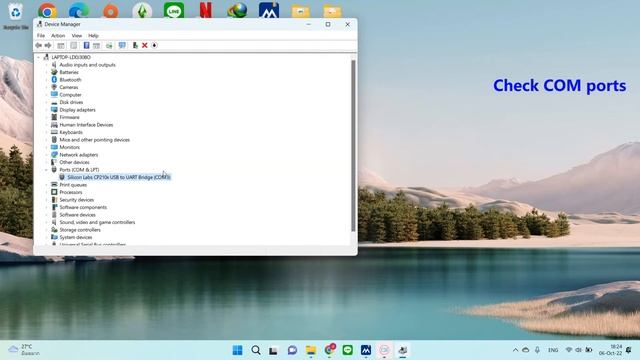Open ENG language indicator in tray
Image resolution: width=640 pixels, height=360 pixels.
tap(553, 350)
